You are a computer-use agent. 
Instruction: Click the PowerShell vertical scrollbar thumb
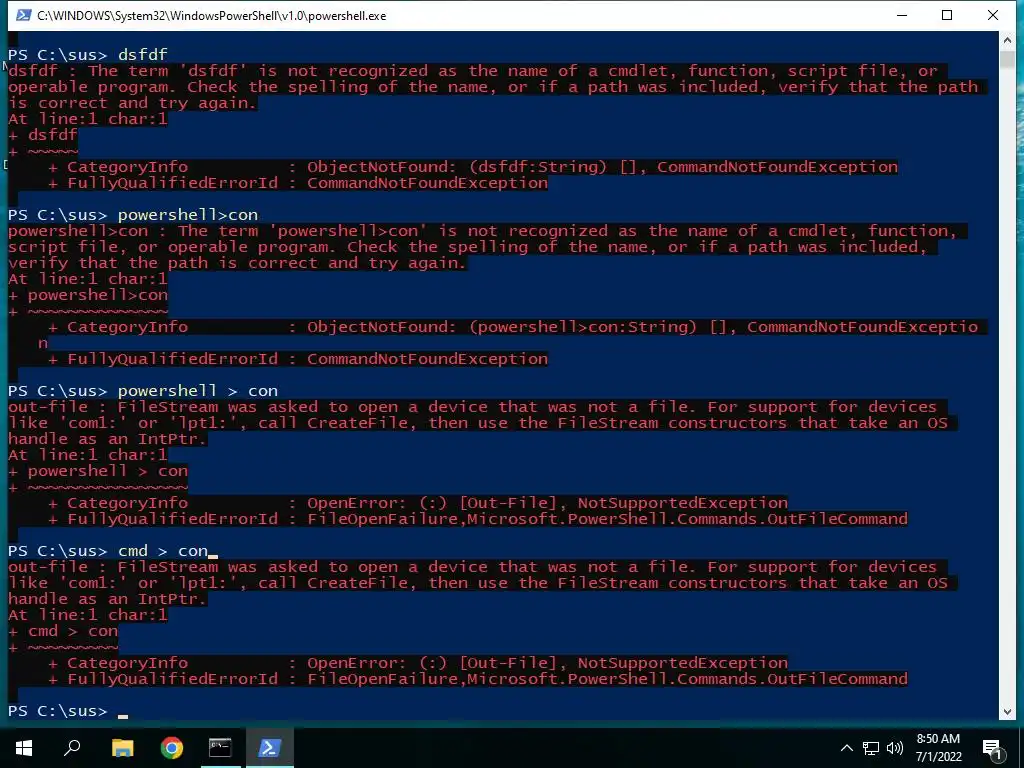pyautogui.click(x=1006, y=59)
